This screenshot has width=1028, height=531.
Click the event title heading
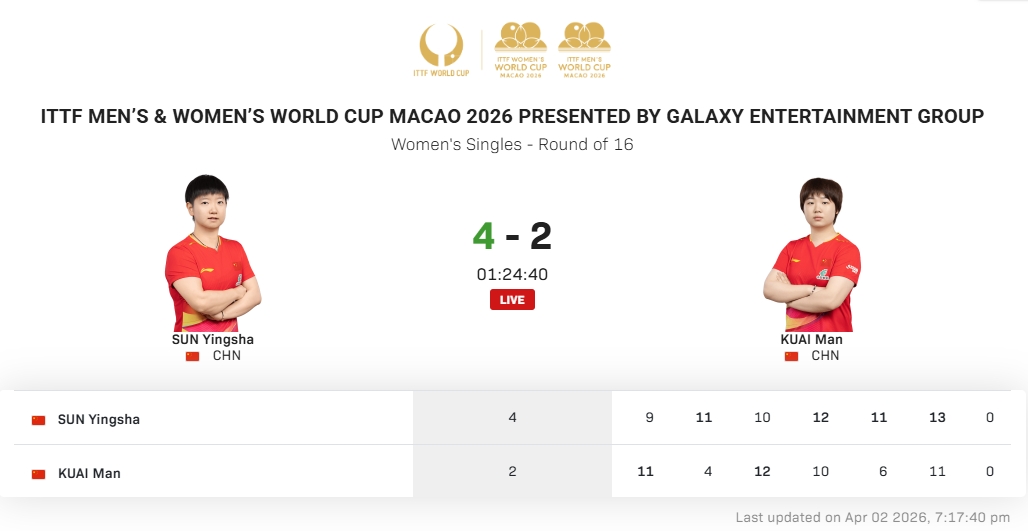pos(512,116)
